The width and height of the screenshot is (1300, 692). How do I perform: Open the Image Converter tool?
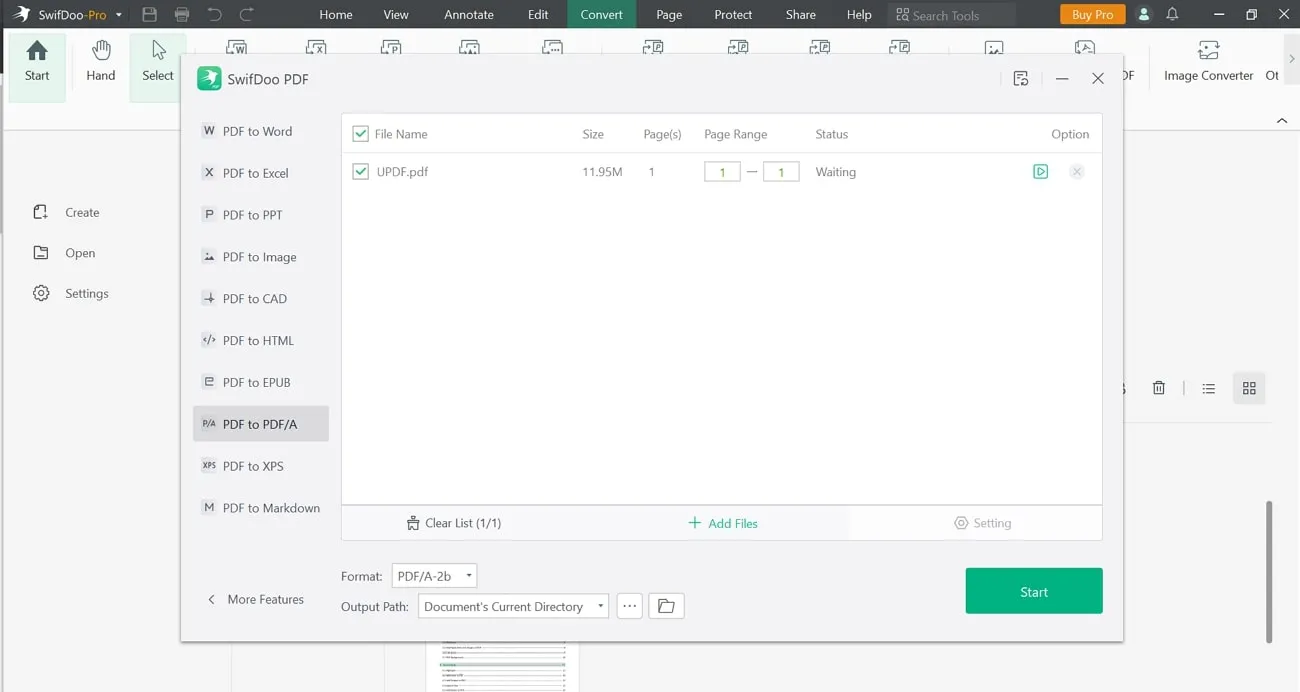tap(1208, 62)
